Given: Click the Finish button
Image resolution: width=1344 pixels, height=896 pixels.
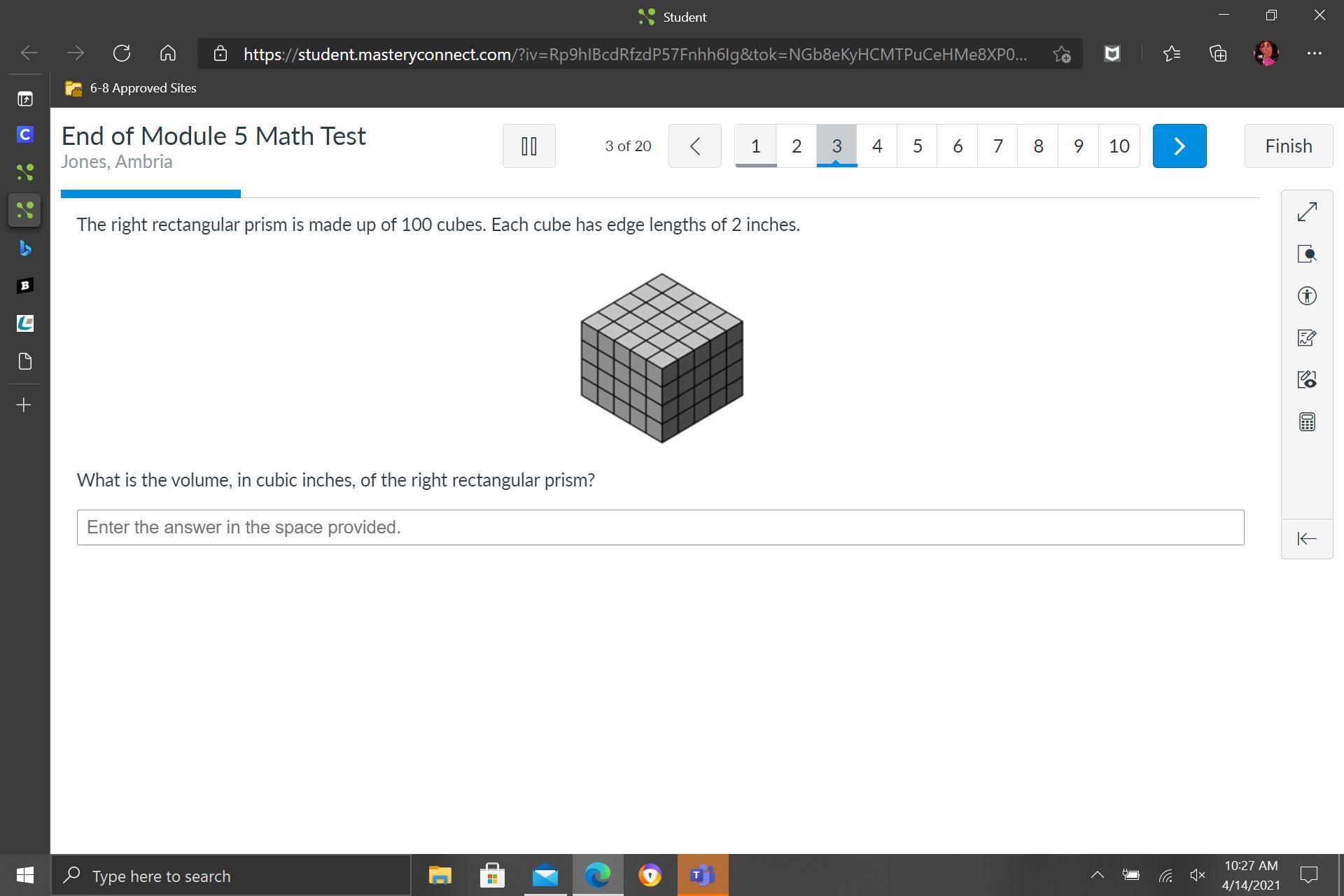Looking at the screenshot, I should (1288, 146).
